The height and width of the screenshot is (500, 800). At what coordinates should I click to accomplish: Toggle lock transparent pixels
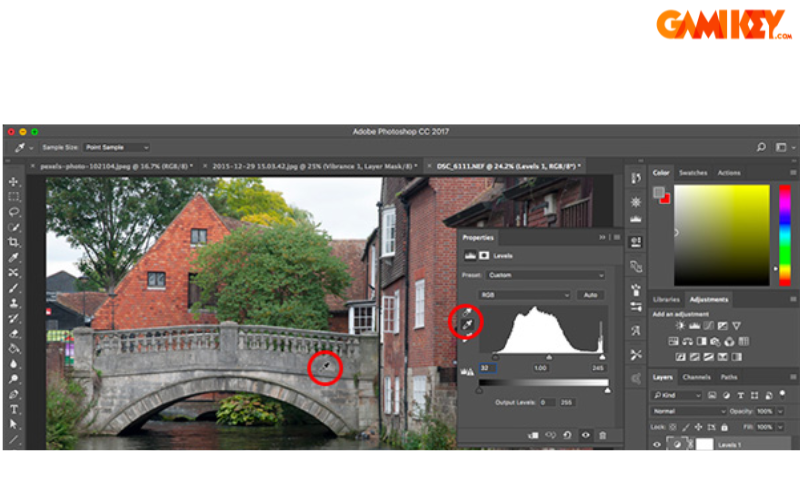[673, 427]
